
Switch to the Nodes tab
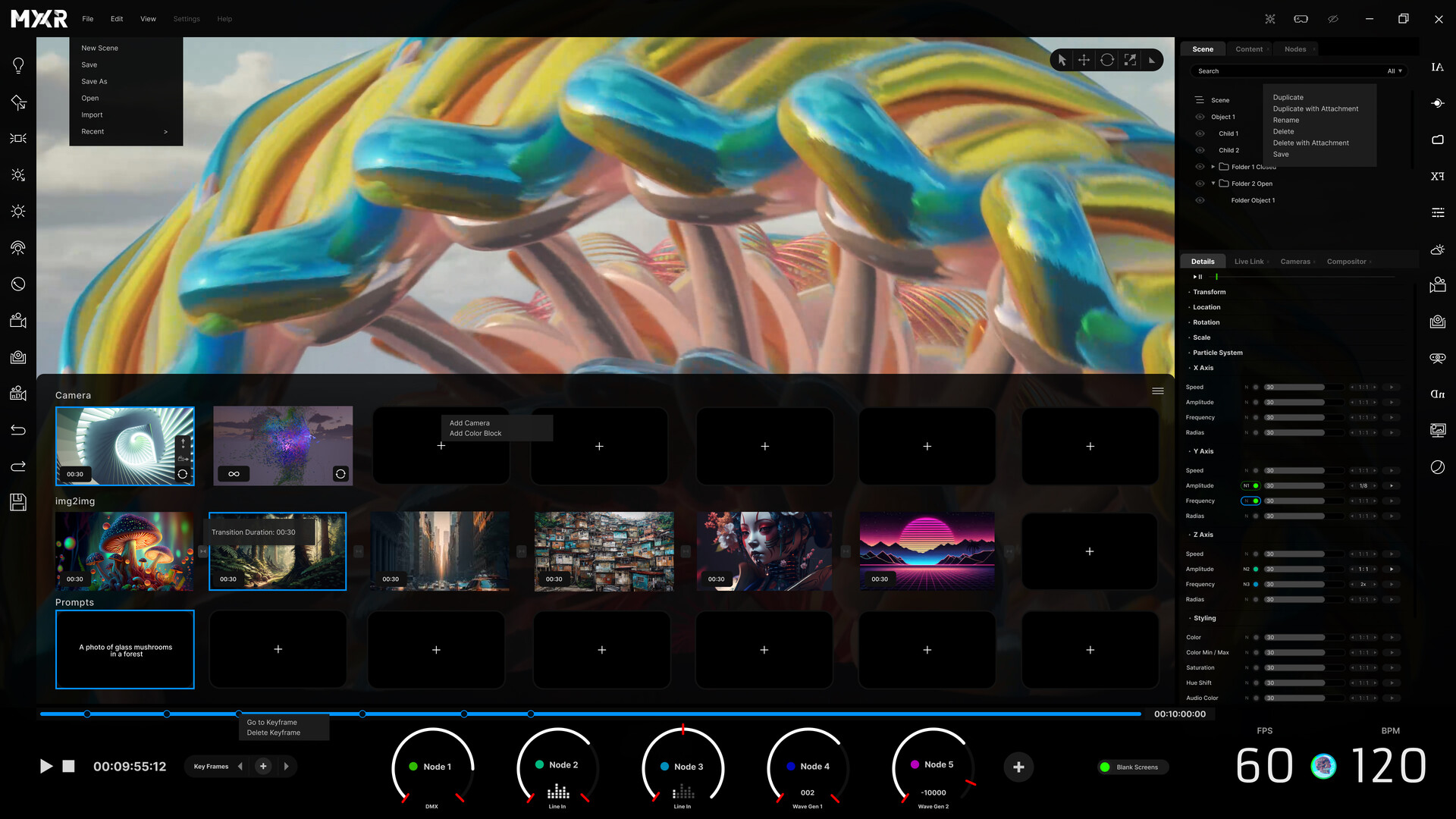coord(1294,49)
